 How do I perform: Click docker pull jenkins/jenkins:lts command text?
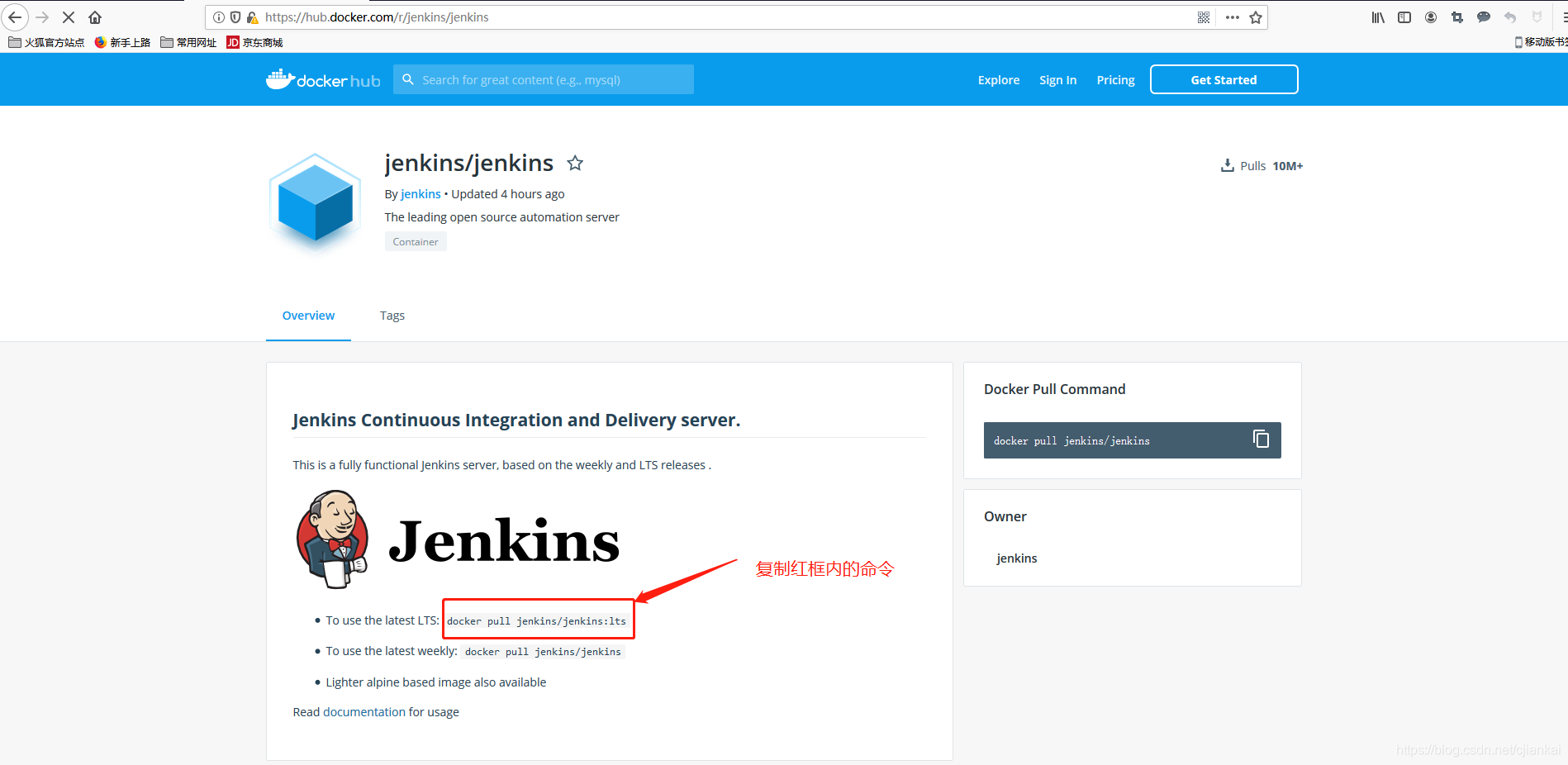pyautogui.click(x=536, y=621)
